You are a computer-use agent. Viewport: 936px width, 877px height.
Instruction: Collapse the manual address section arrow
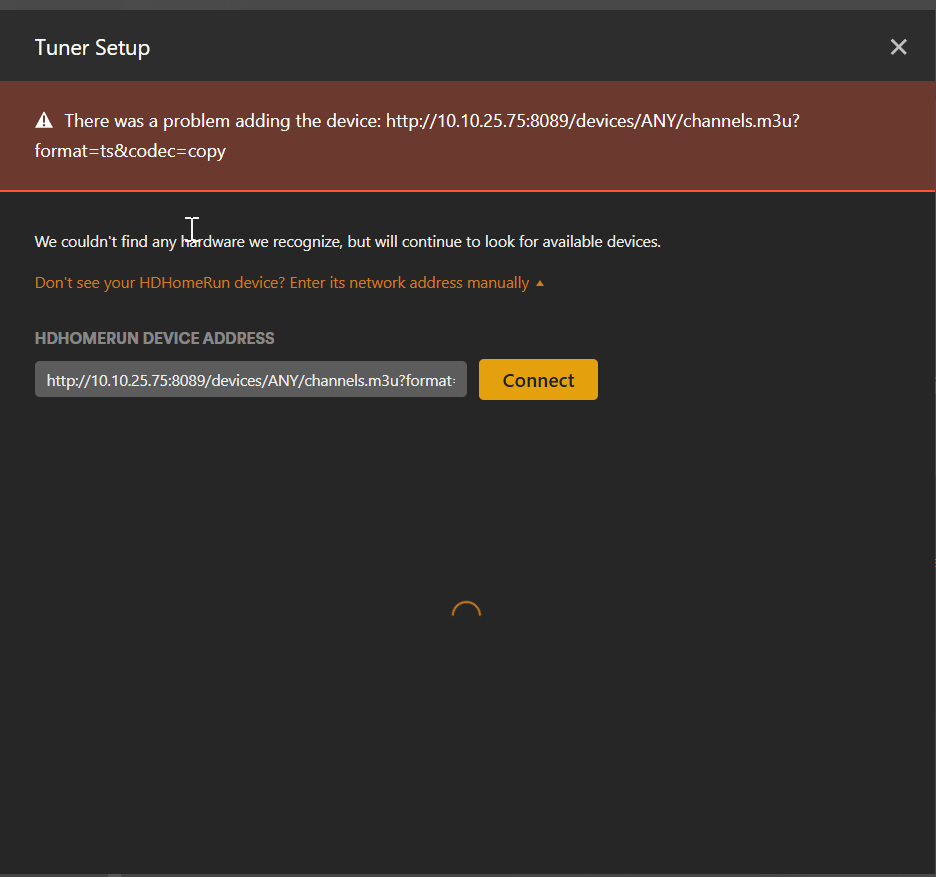pyautogui.click(x=540, y=283)
